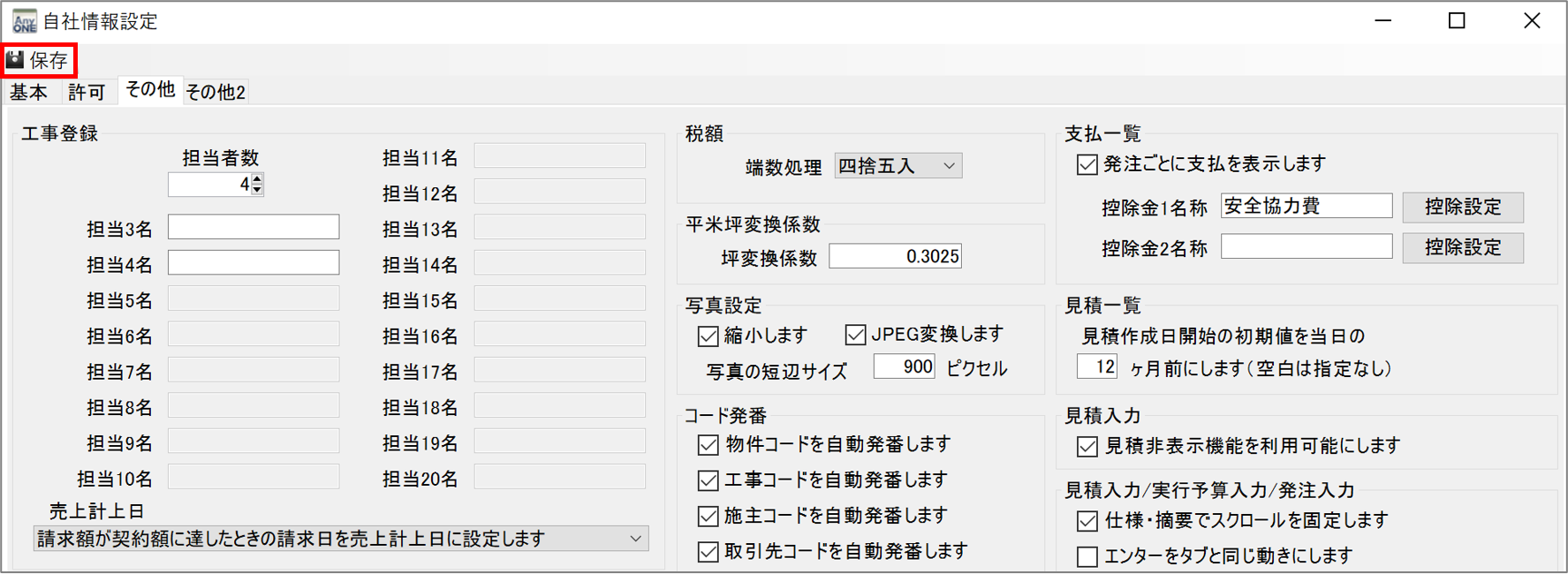Screen dimensions: 1568x574
Task: Open the 端数処理 dropdown showing 四捨五入
Action: [x=898, y=166]
